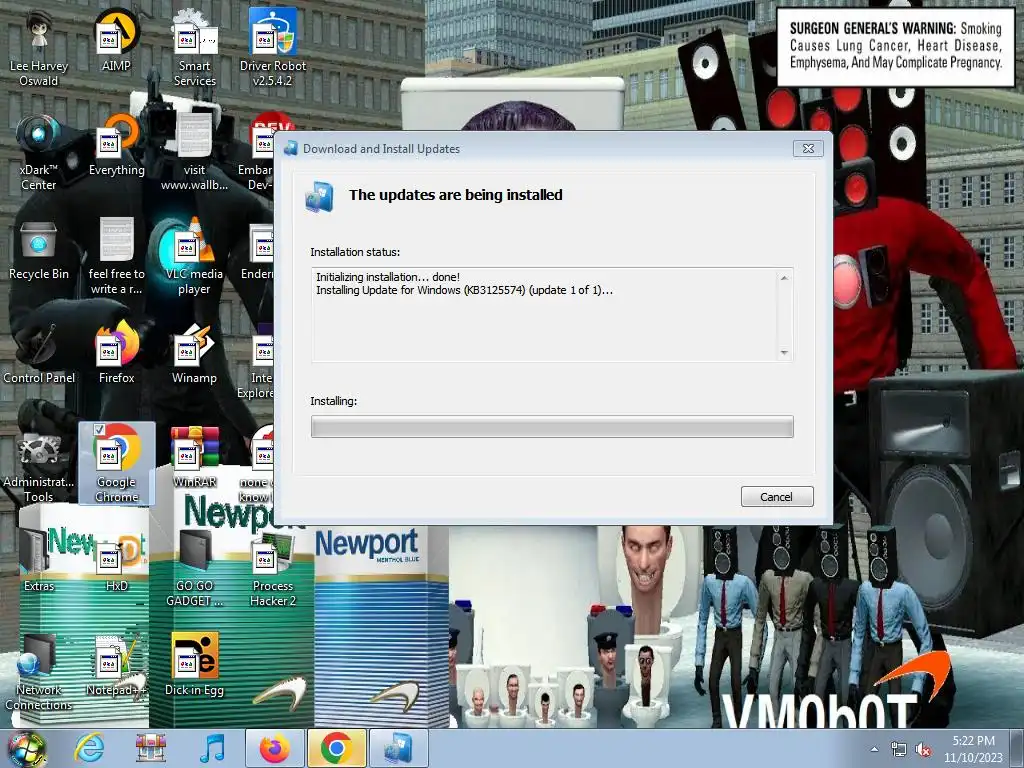Uncheck the Google Chrome icon selection checkbox

click(99, 429)
